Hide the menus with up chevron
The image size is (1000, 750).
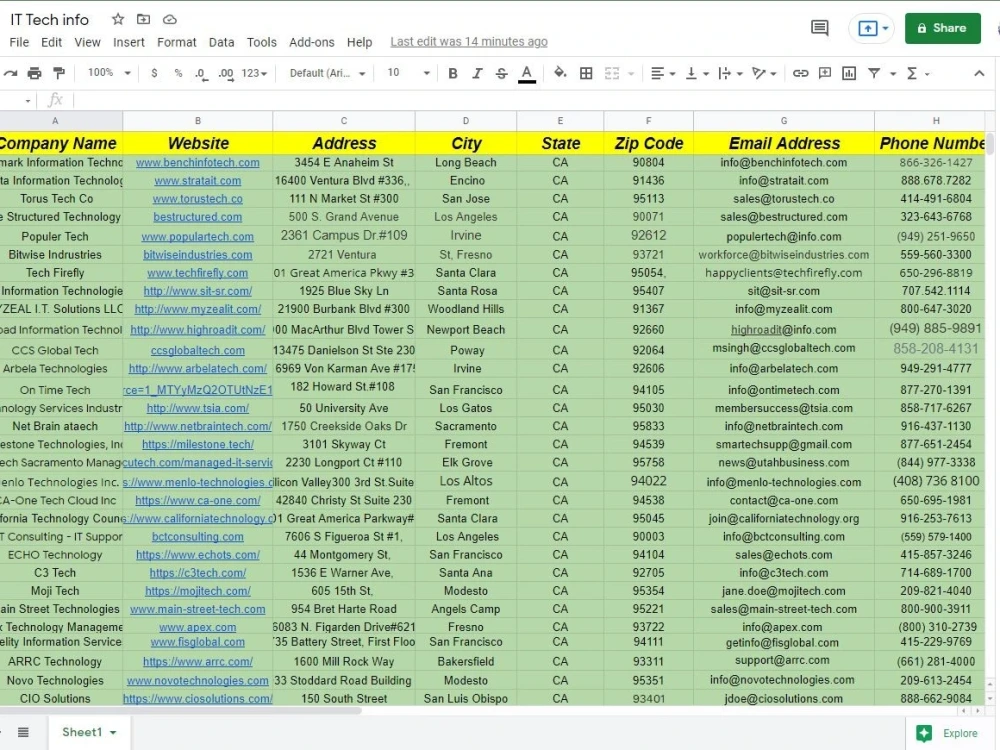click(x=979, y=73)
